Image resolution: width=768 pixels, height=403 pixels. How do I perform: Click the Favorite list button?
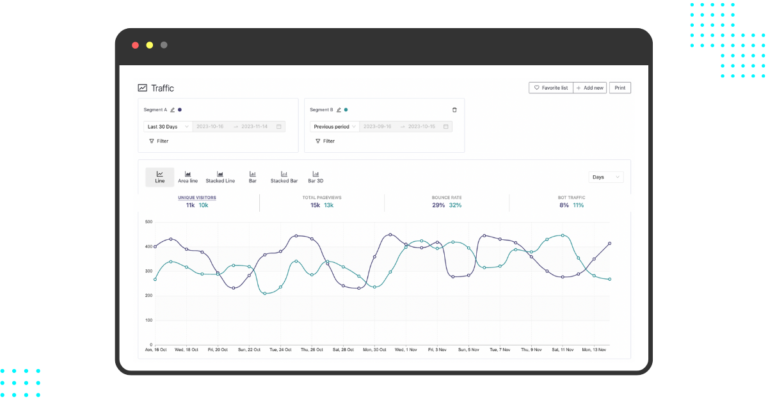click(550, 88)
